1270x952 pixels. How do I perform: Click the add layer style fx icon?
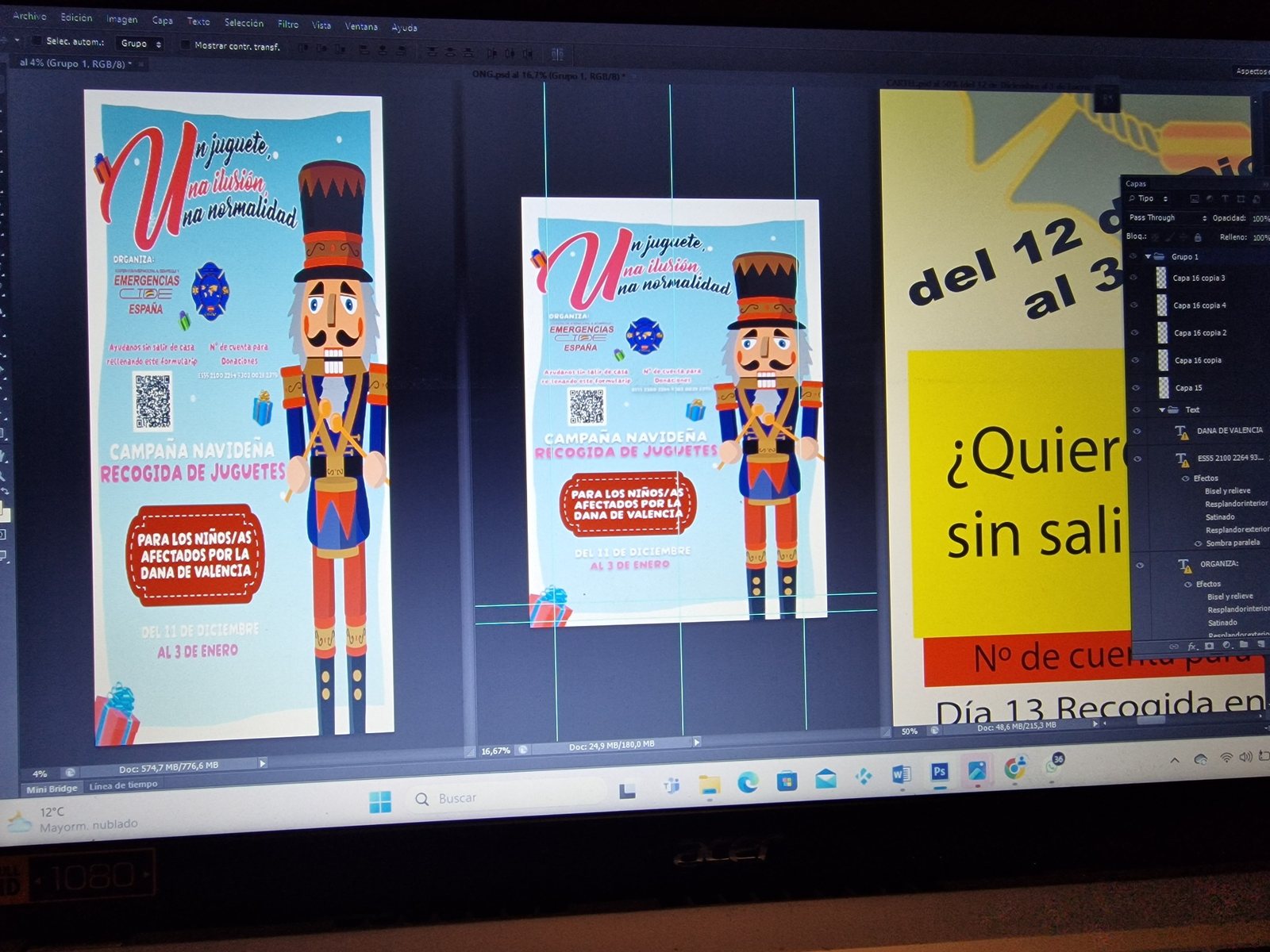pyautogui.click(x=1192, y=647)
